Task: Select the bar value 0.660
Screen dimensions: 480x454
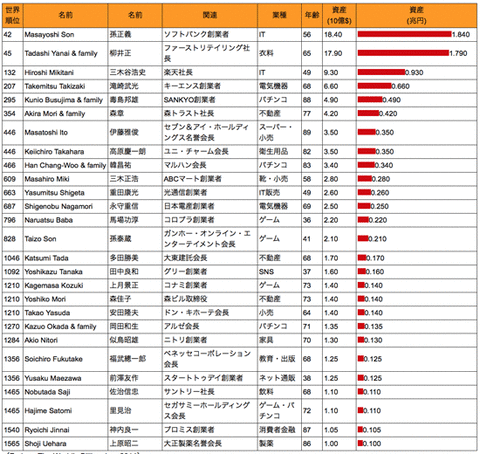Action: coord(400,86)
